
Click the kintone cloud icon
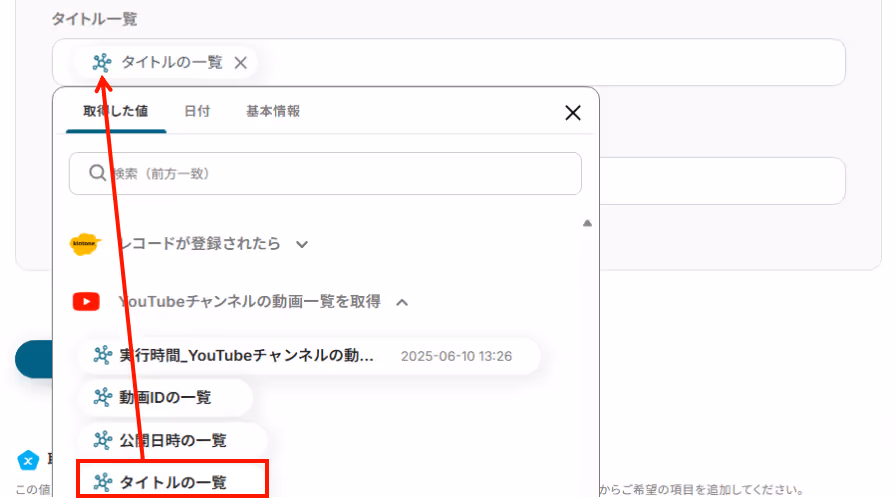click(x=85, y=244)
